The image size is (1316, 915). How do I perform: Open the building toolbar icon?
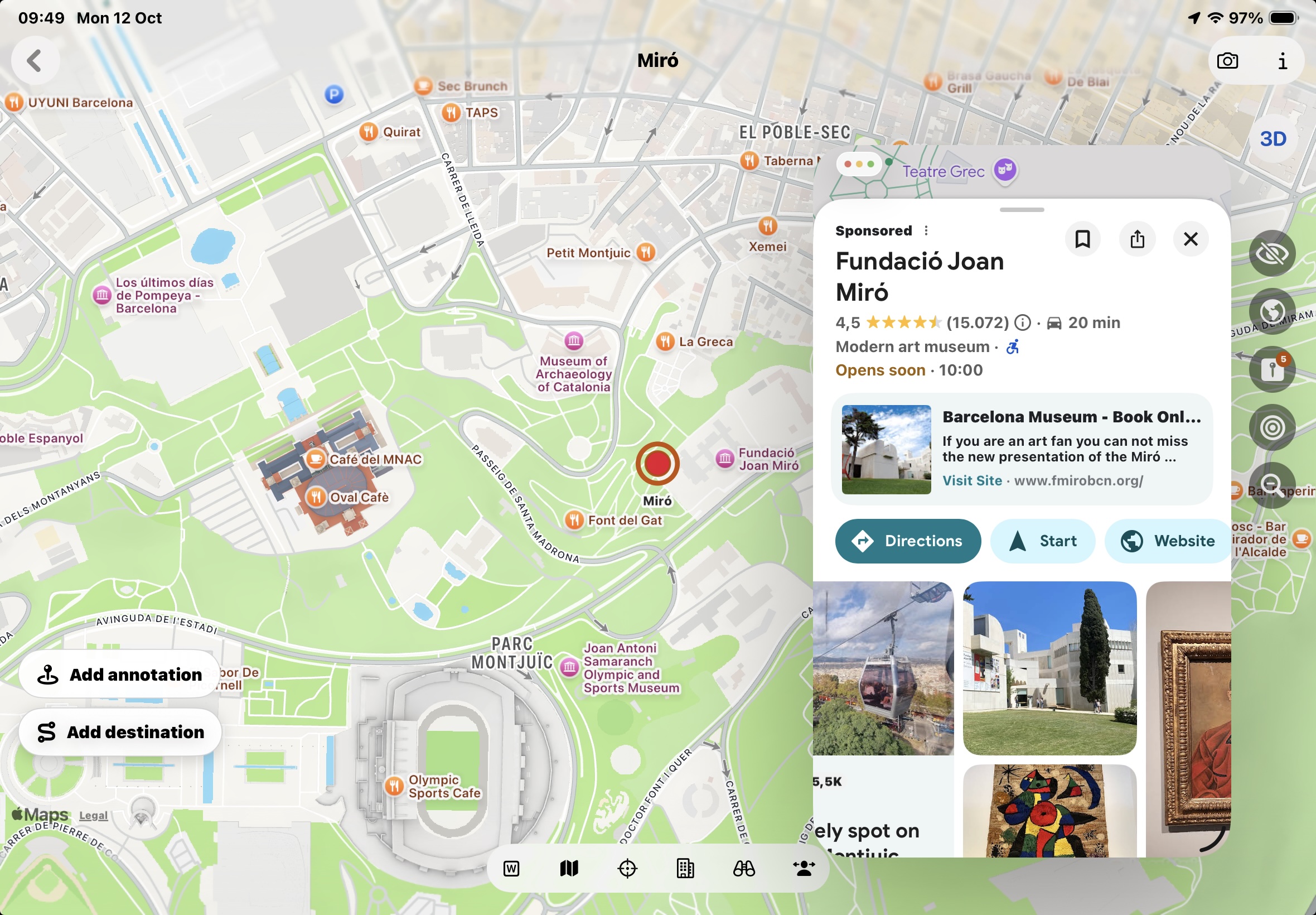tap(685, 869)
